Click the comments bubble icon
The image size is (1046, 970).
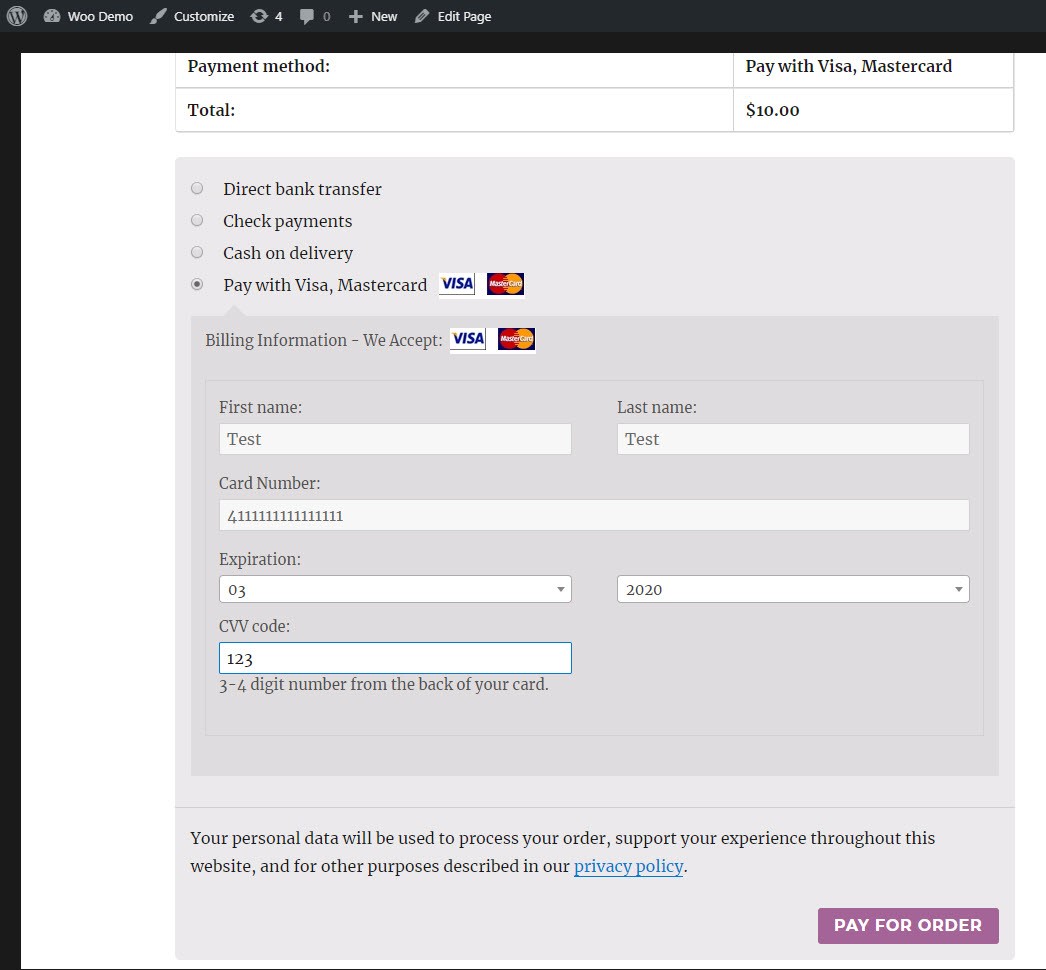point(307,16)
